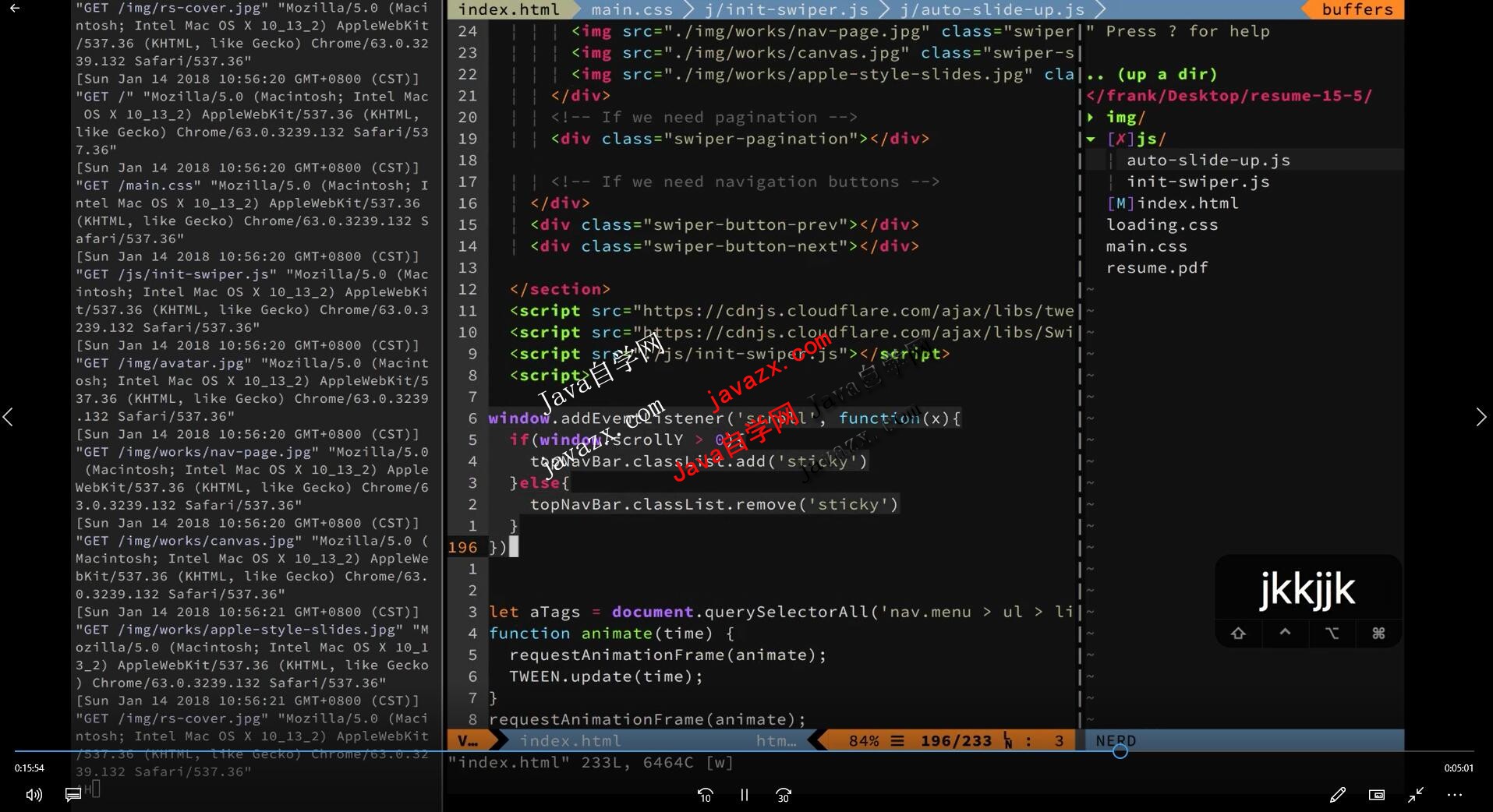This screenshot has height=812, width=1493.
Task: Click the swiper-button-prev div line
Action: [724, 224]
